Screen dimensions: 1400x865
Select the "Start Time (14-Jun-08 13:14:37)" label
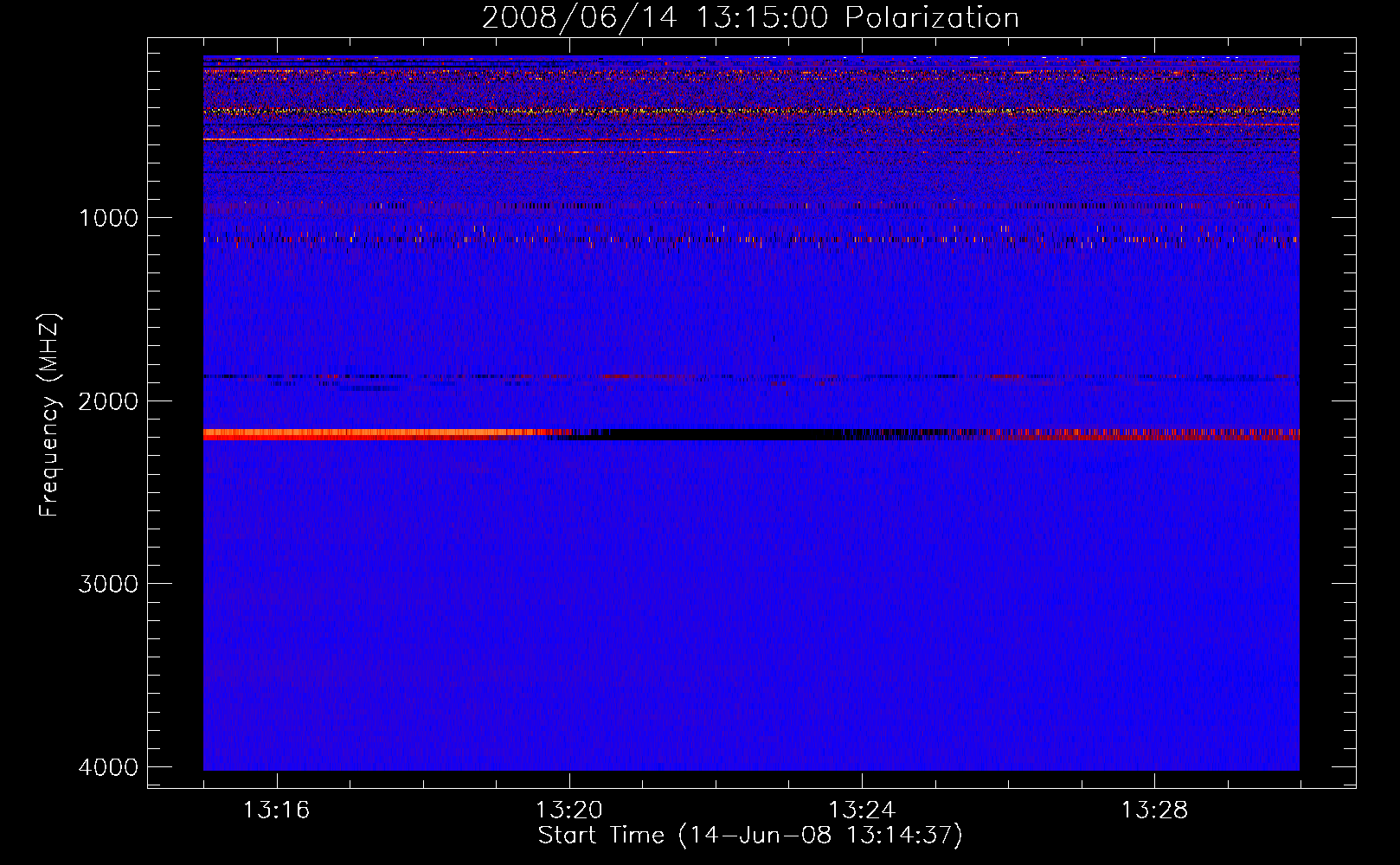pyautogui.click(x=750, y=836)
